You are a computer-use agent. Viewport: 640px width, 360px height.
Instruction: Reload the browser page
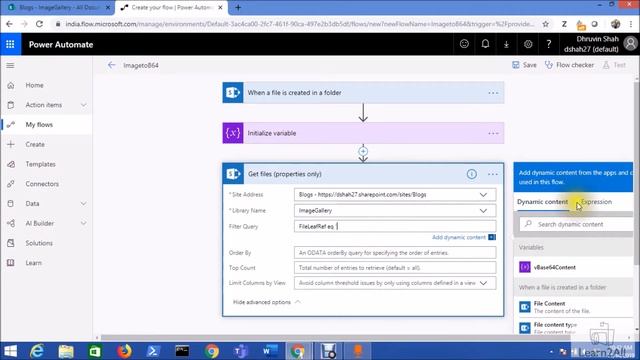click(39, 24)
